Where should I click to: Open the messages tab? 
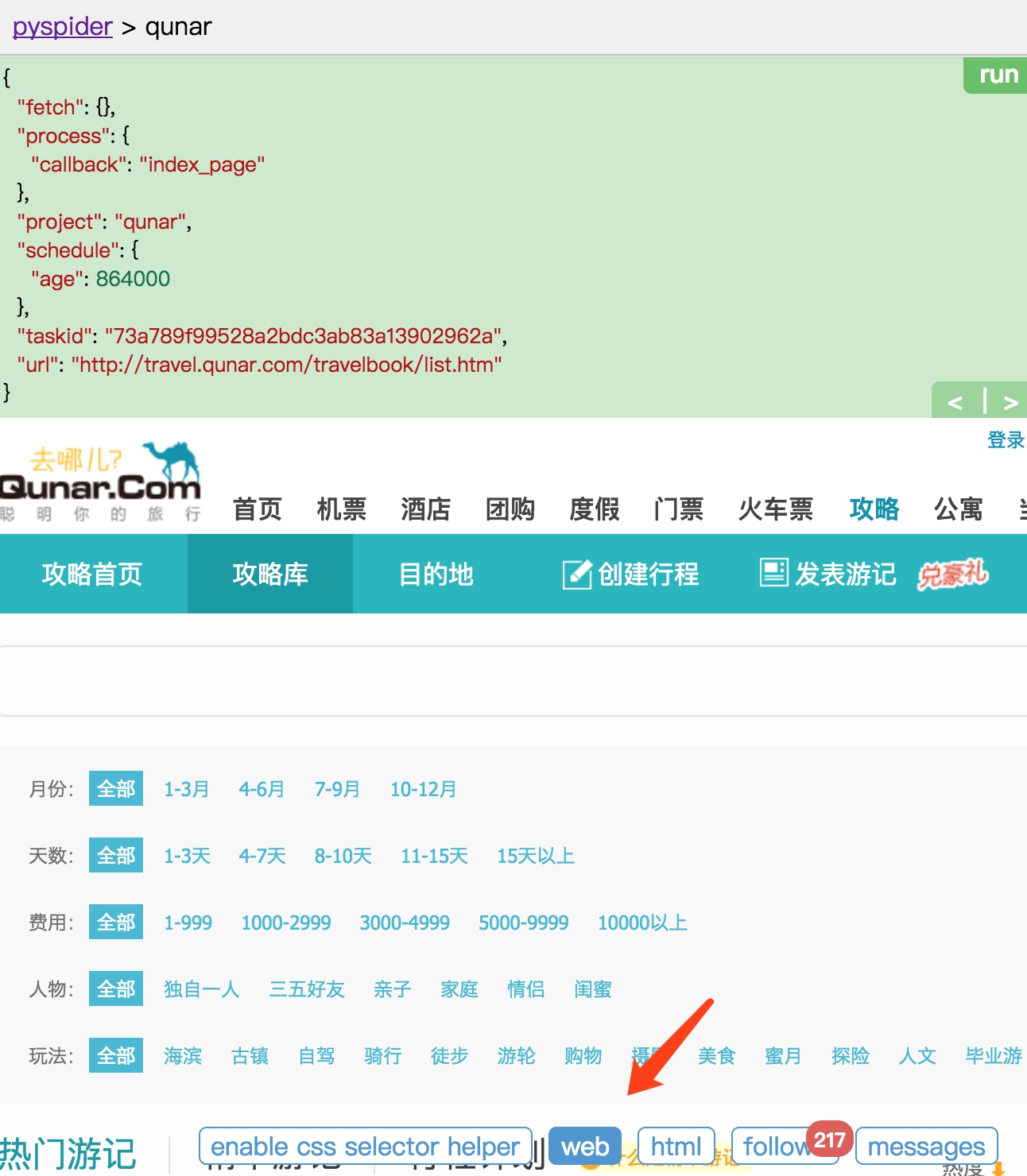tap(926, 1147)
